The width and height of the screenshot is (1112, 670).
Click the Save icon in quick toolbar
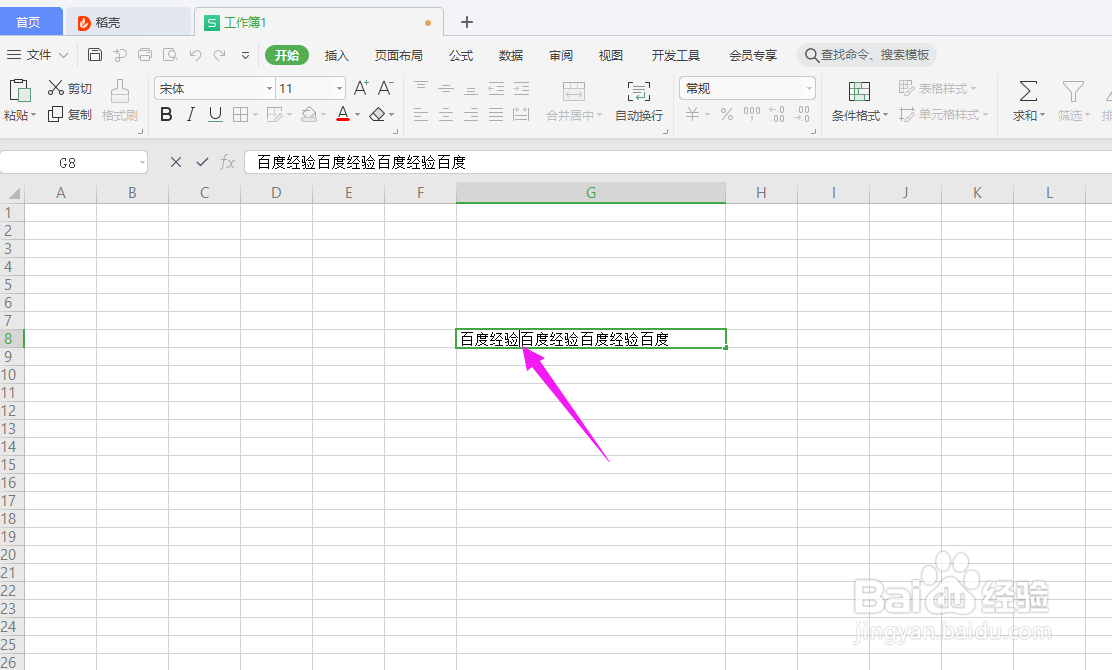[95, 55]
